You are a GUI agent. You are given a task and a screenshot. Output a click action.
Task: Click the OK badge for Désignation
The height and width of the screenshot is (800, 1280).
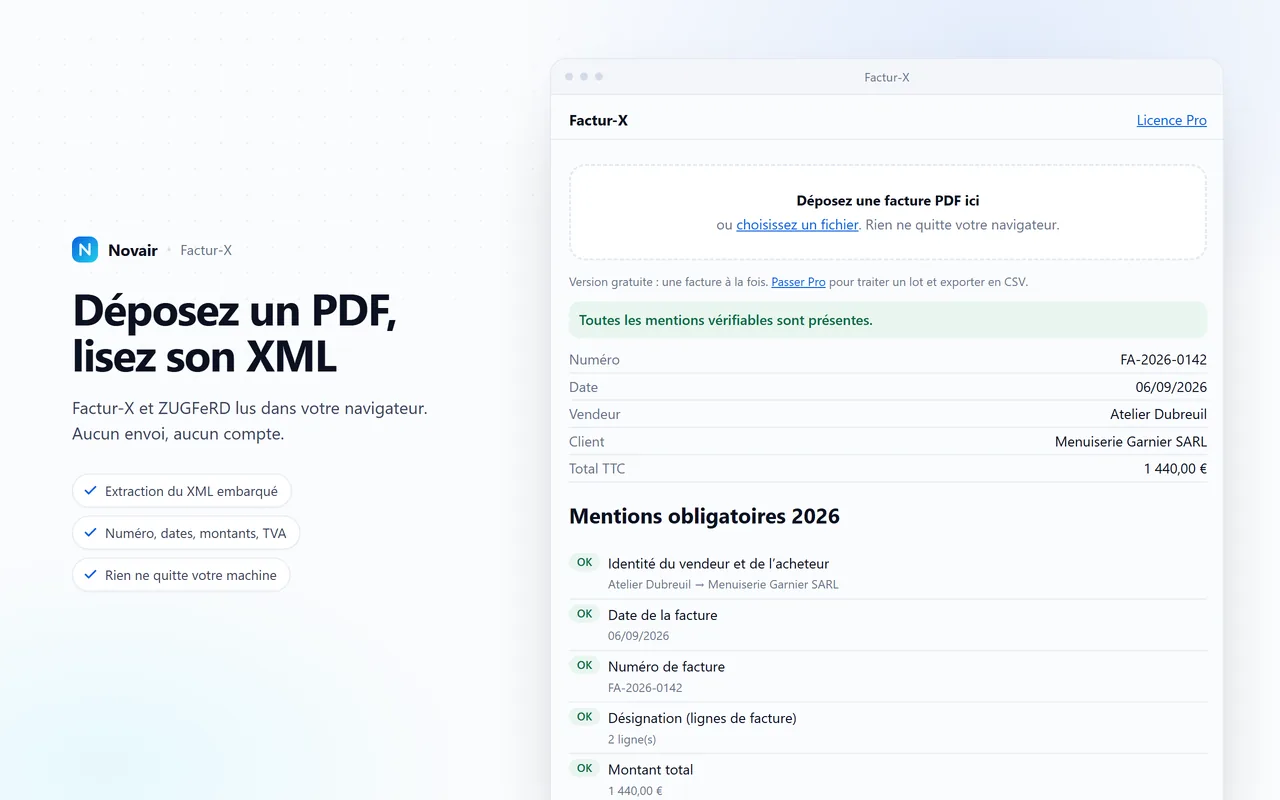click(585, 717)
